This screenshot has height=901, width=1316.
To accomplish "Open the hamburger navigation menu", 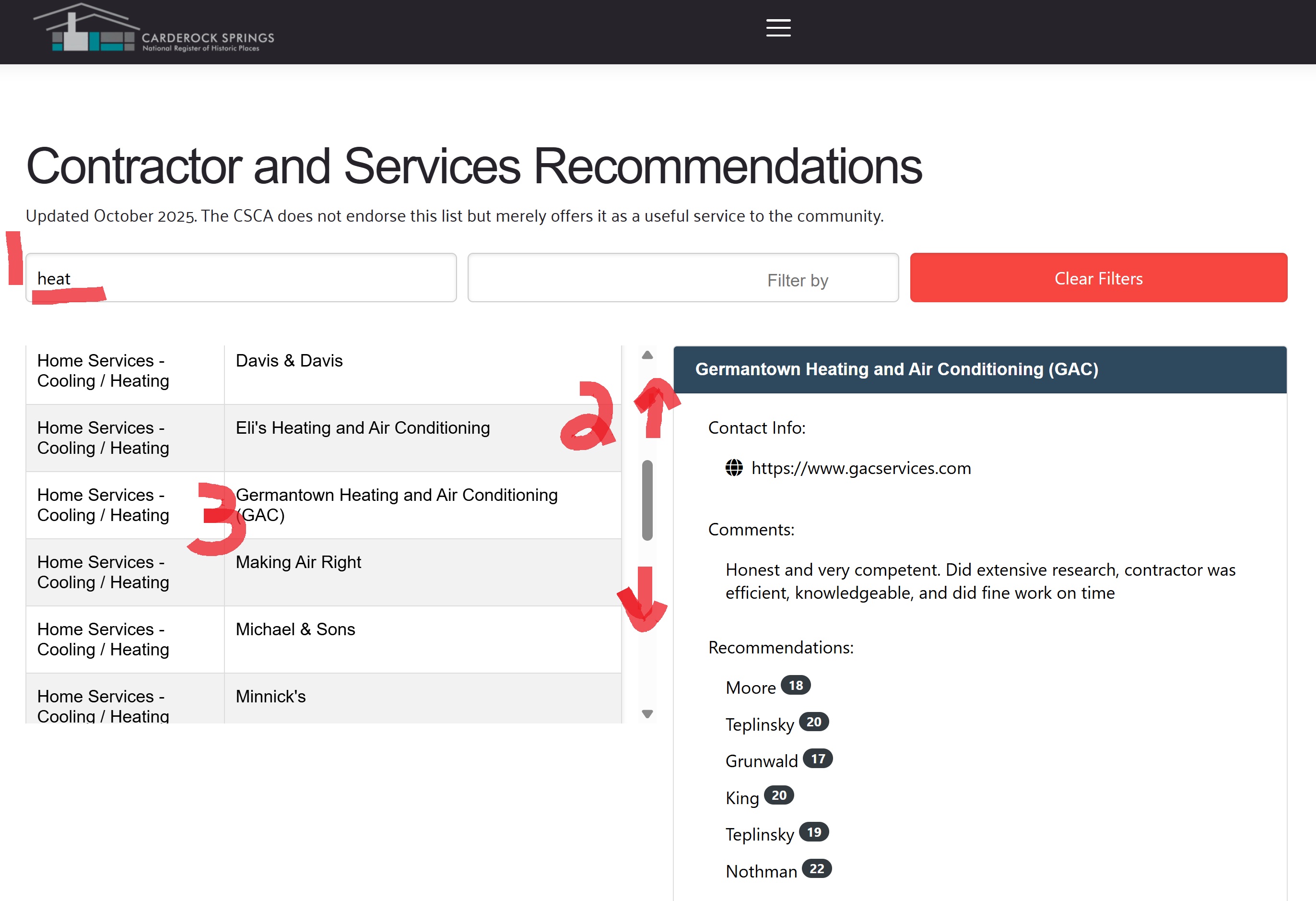I will (778, 28).
